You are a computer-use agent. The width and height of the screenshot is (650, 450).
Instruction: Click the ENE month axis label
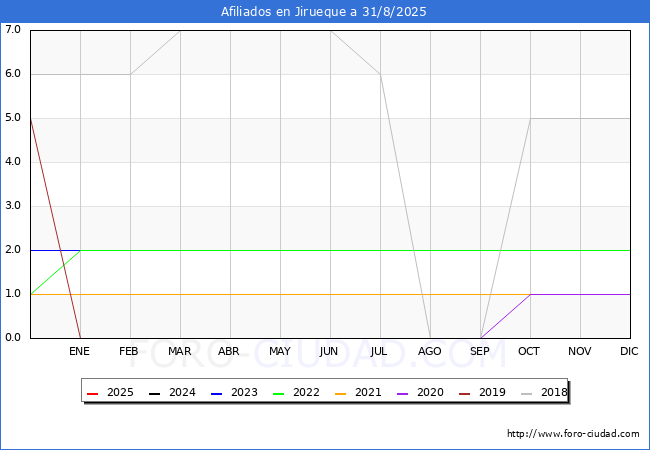[x=80, y=352]
